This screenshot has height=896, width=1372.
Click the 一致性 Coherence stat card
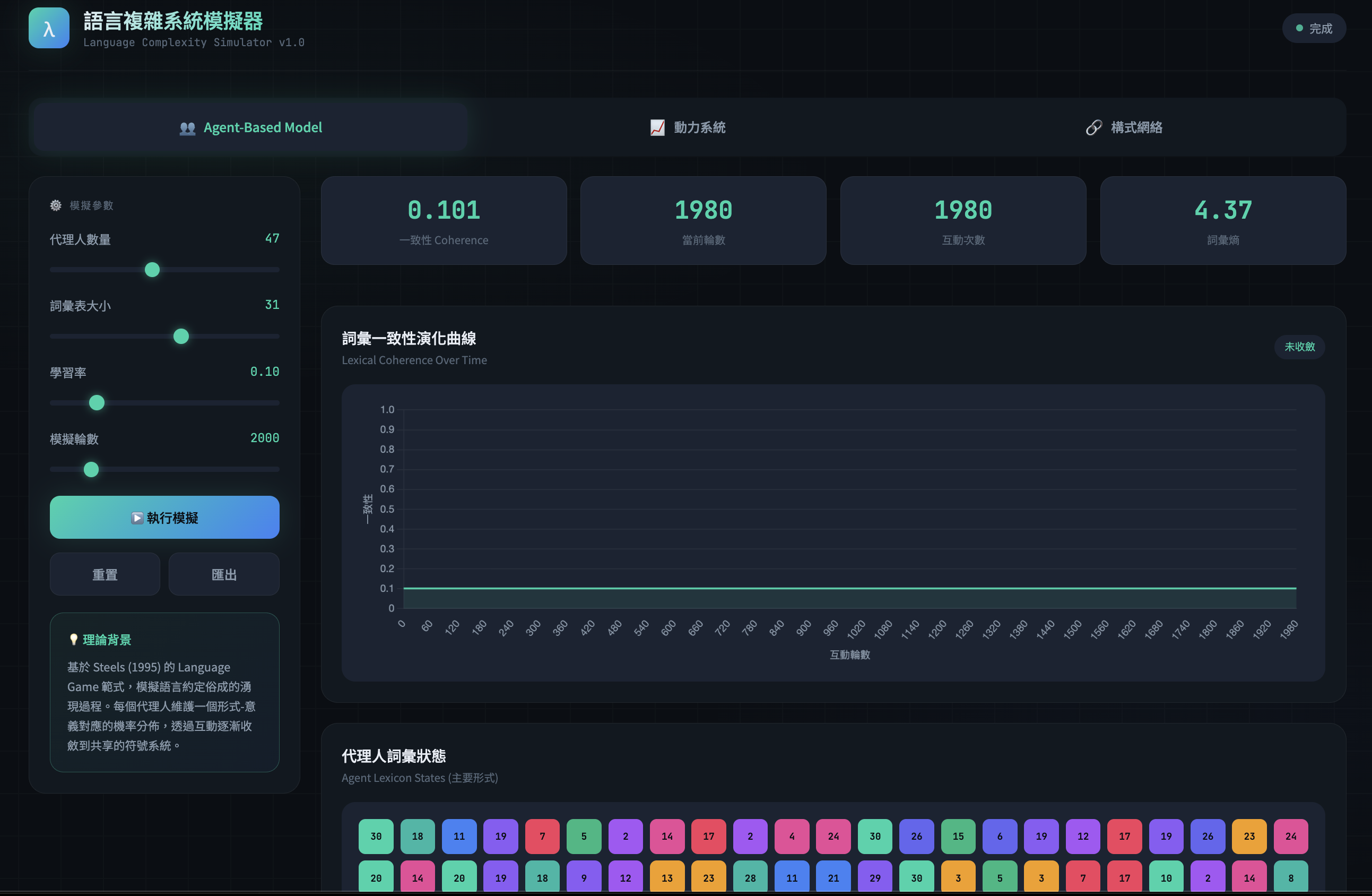coord(444,220)
